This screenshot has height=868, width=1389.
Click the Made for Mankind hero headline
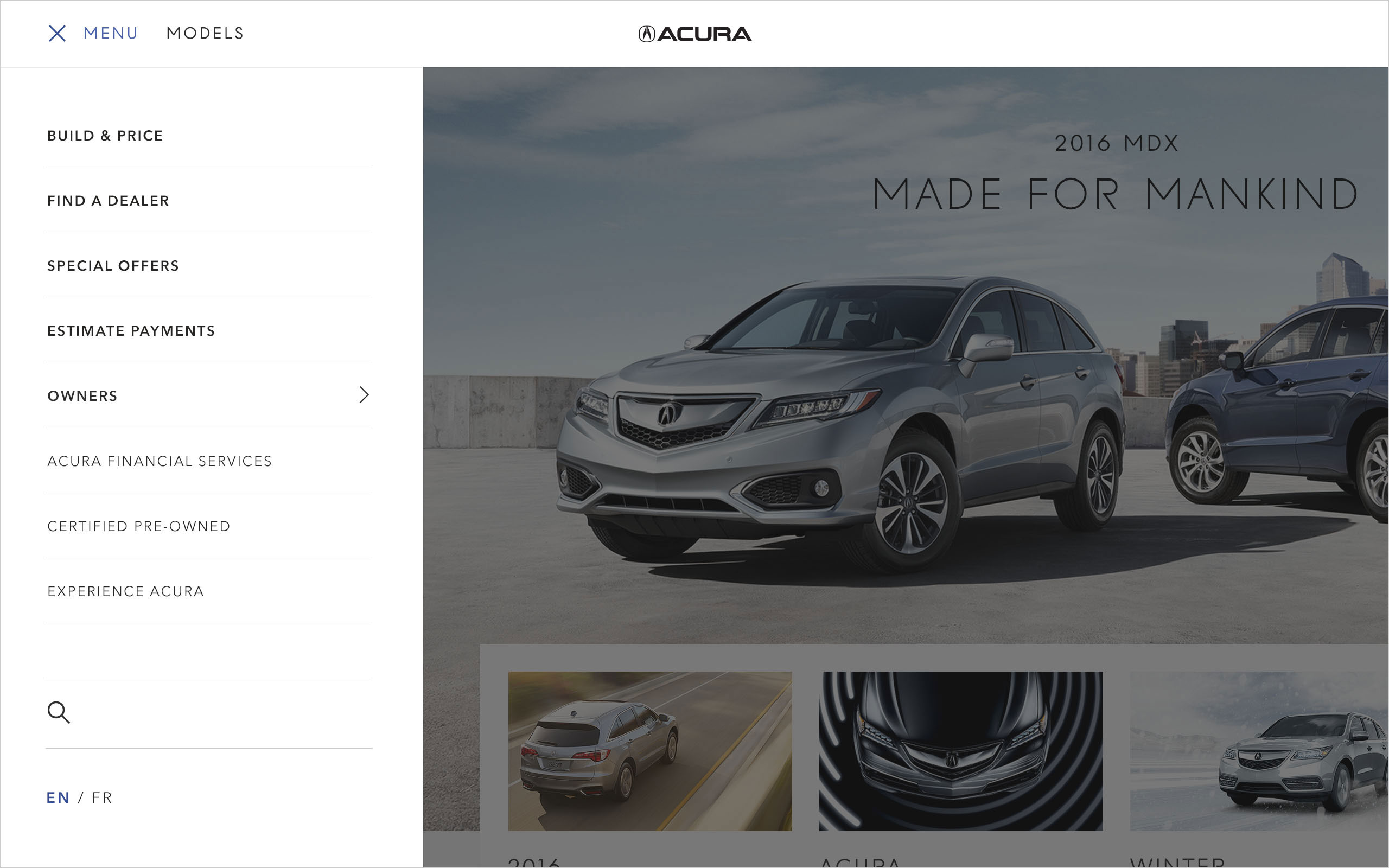click(x=1116, y=194)
